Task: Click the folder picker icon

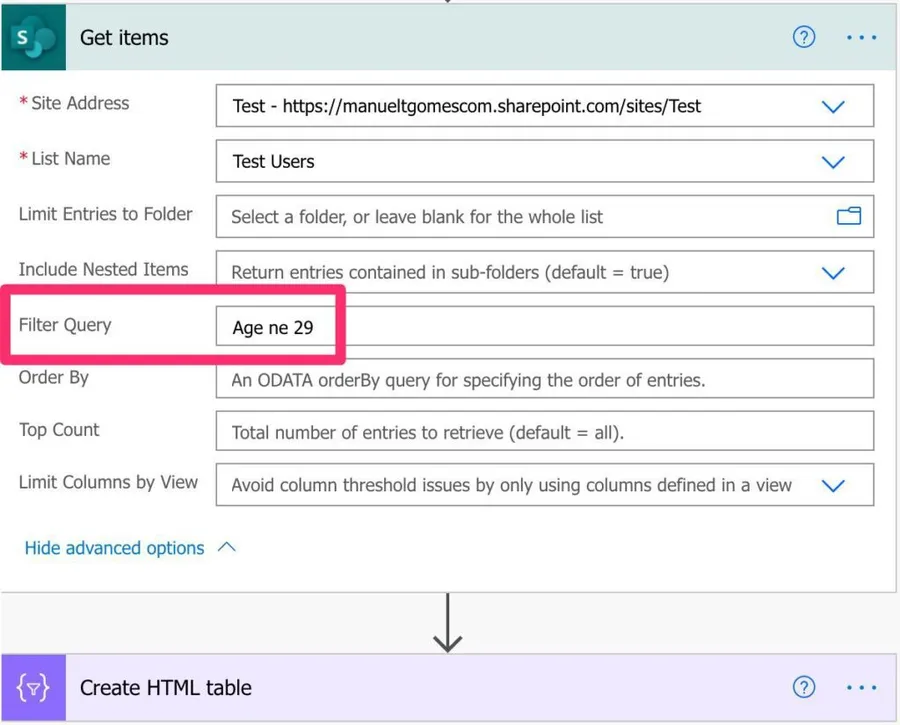Action: point(848,216)
